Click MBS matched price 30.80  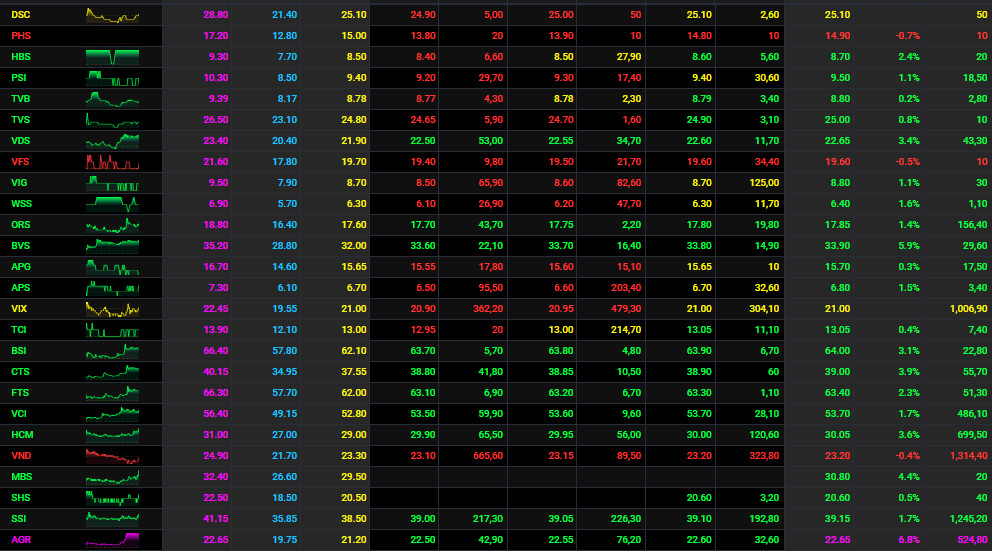(x=838, y=477)
